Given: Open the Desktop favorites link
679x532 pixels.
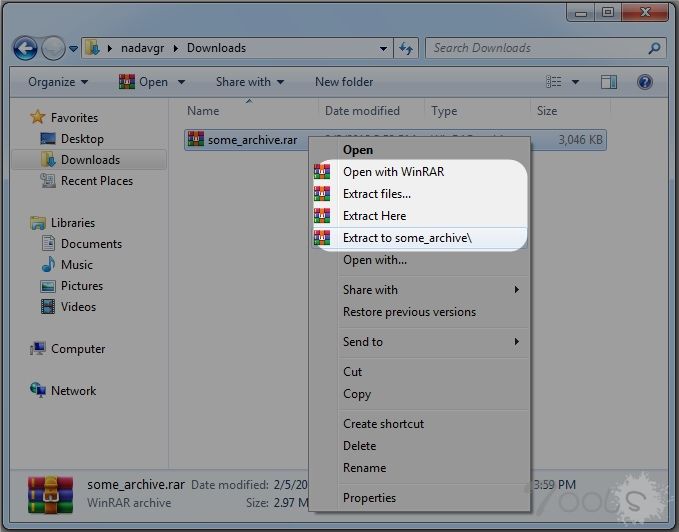Looking at the screenshot, I should (x=82, y=139).
